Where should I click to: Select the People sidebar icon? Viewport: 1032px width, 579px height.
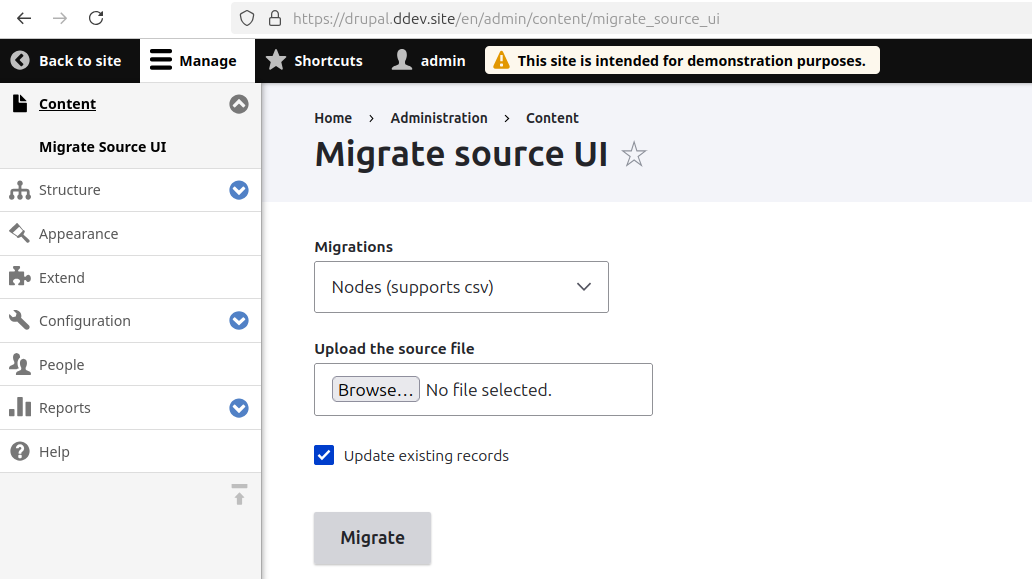pos(18,364)
